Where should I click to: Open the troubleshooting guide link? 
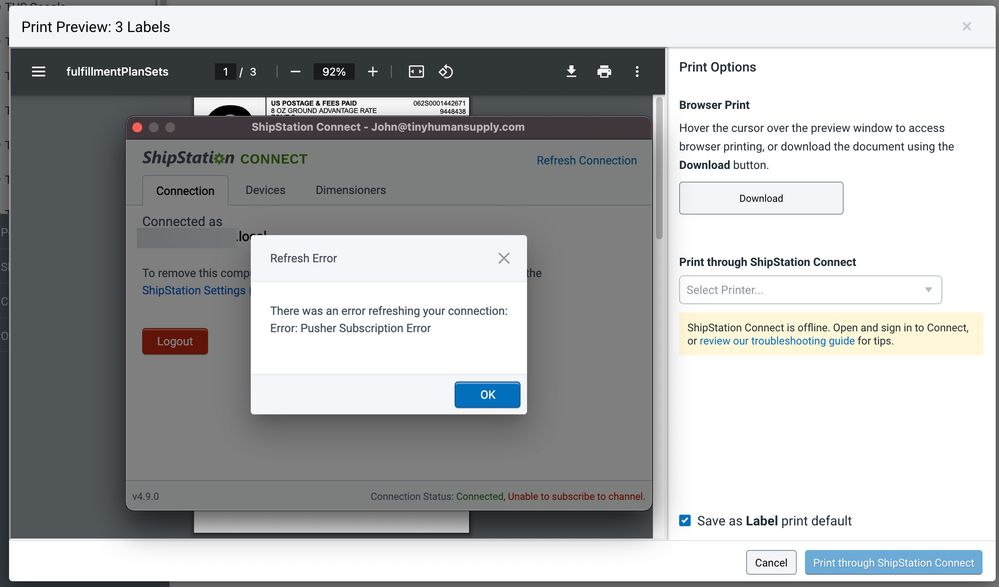click(x=777, y=341)
